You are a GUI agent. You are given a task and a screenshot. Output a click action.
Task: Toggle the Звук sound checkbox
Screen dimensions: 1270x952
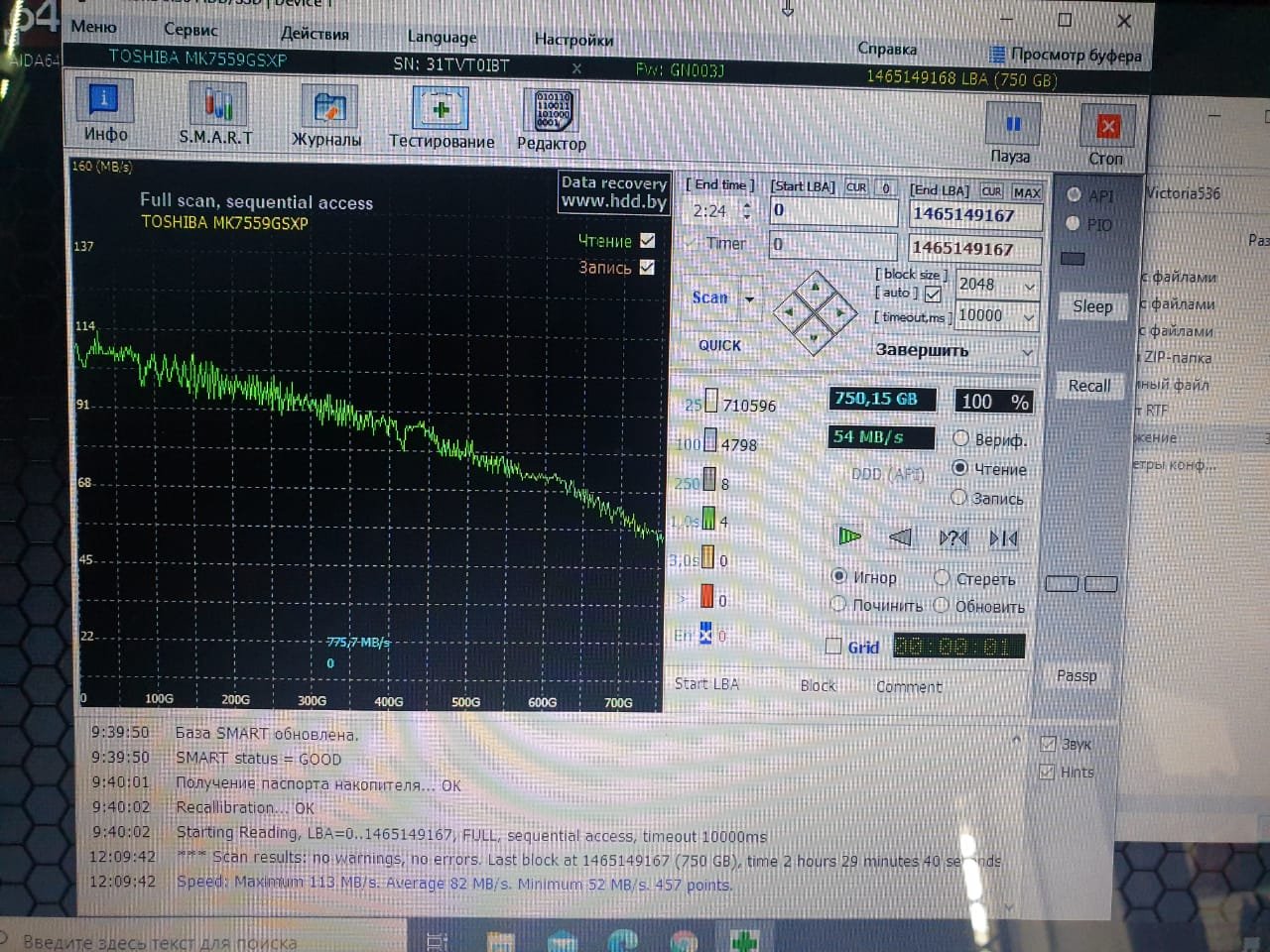(1048, 744)
